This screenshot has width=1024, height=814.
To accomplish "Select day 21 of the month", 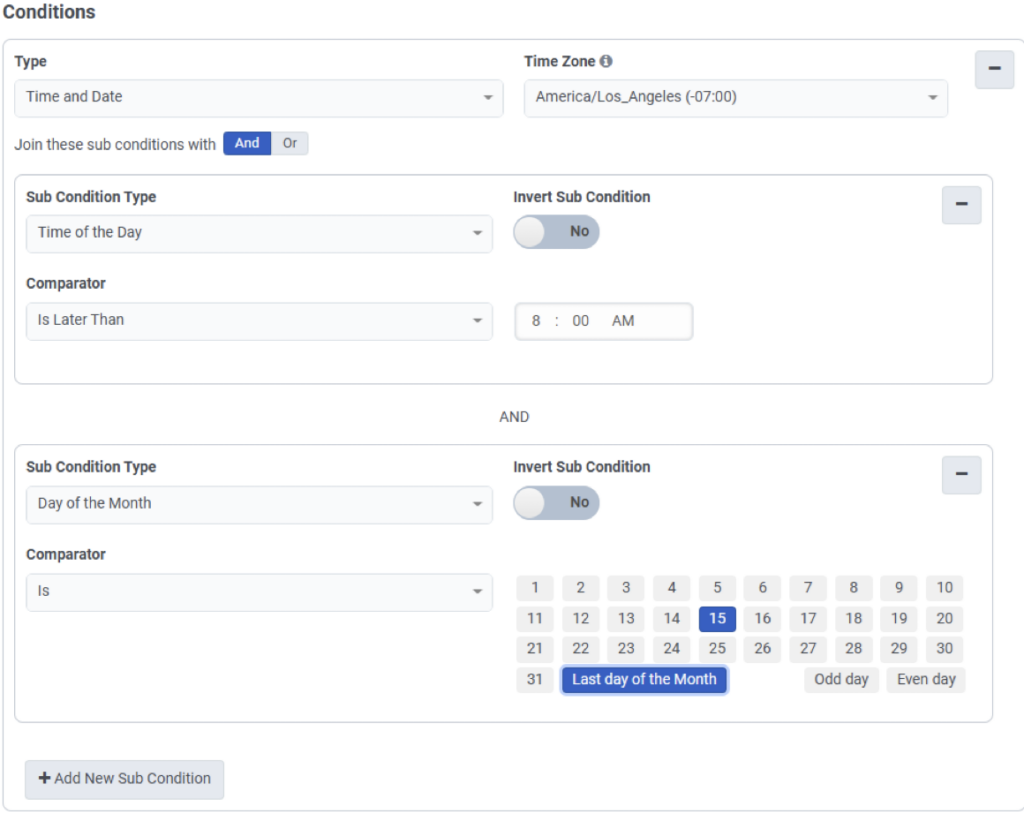I will click(535, 649).
